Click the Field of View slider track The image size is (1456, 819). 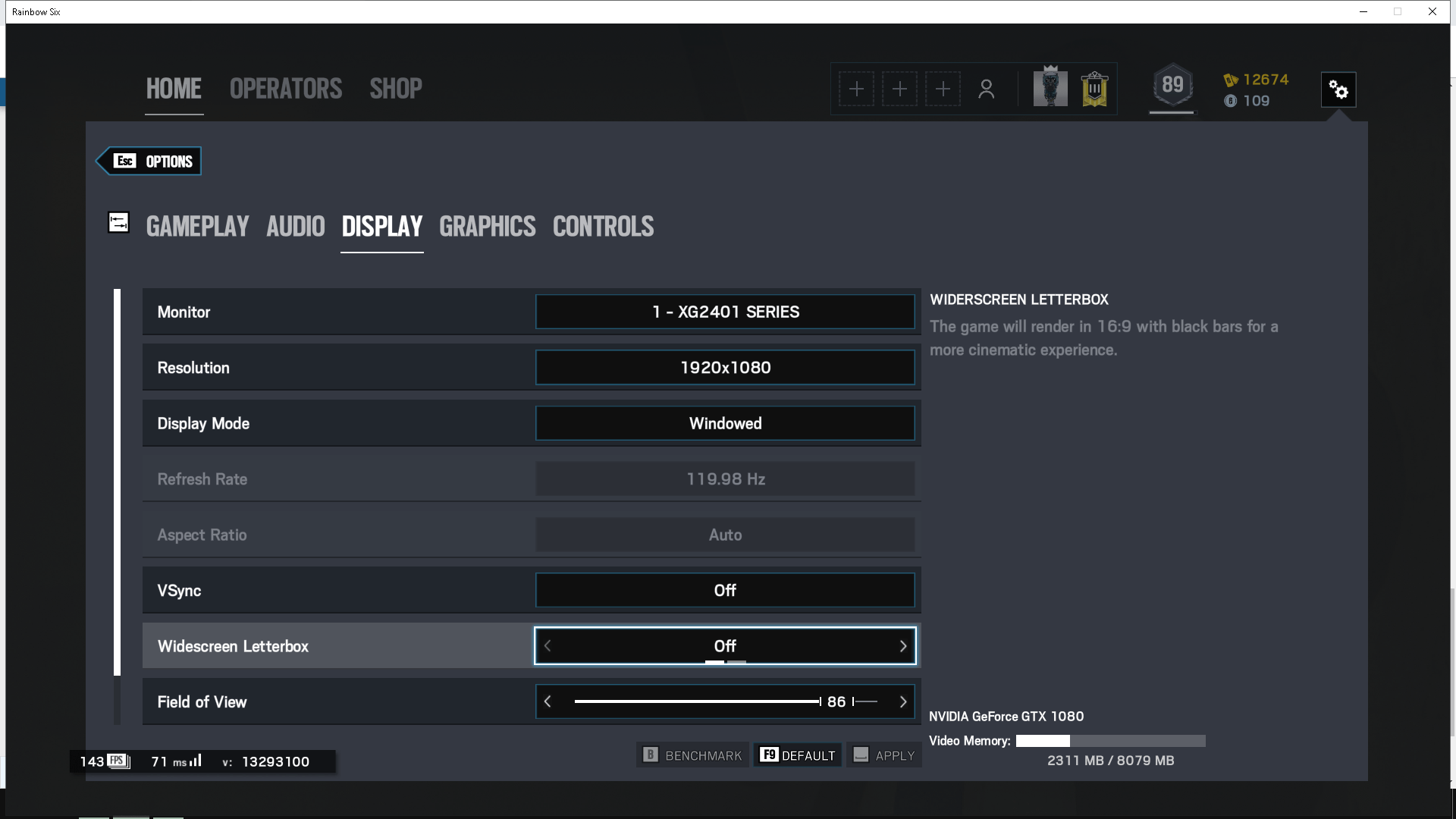click(696, 701)
